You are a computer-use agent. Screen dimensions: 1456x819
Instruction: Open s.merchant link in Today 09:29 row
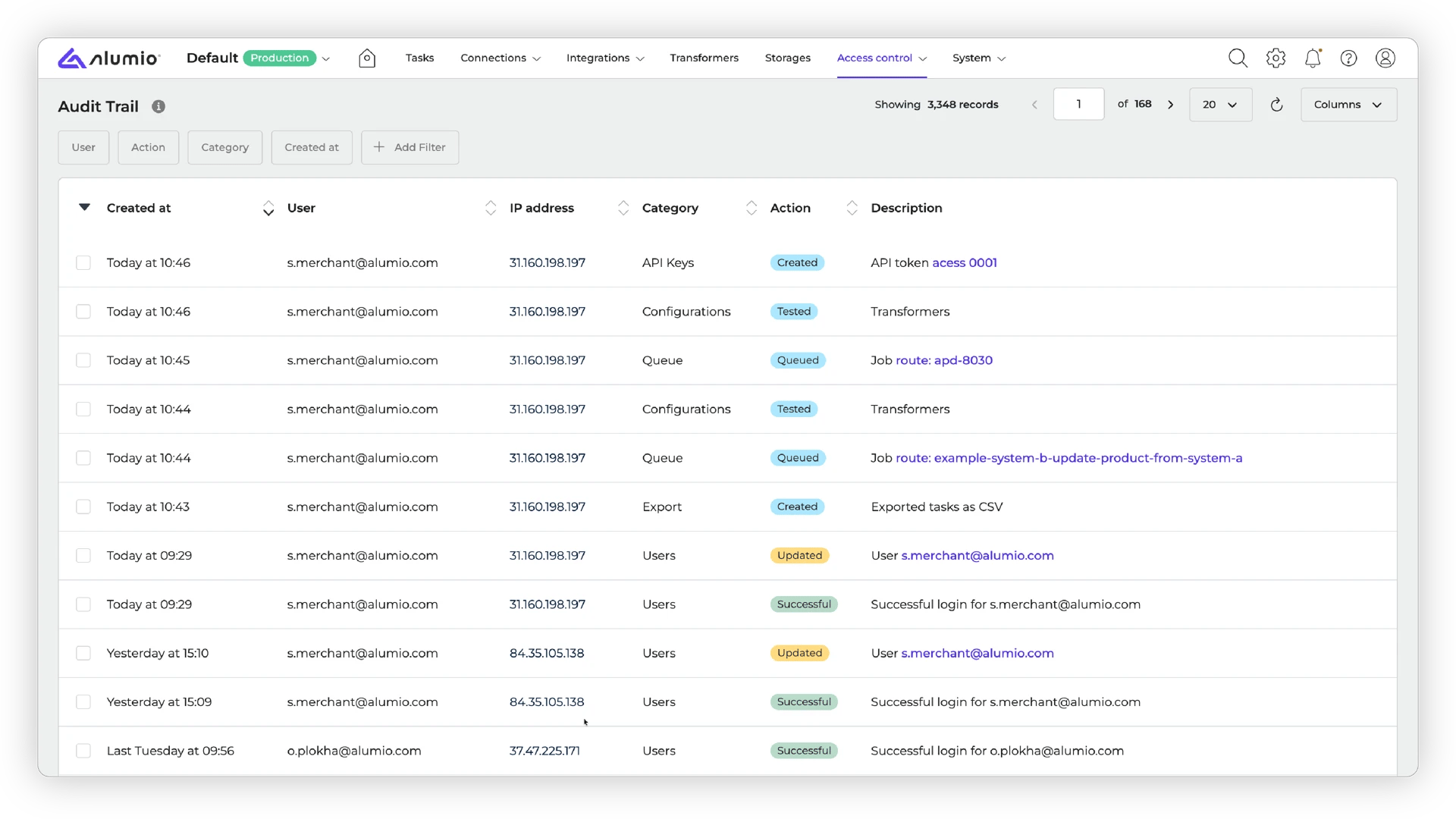(x=977, y=556)
